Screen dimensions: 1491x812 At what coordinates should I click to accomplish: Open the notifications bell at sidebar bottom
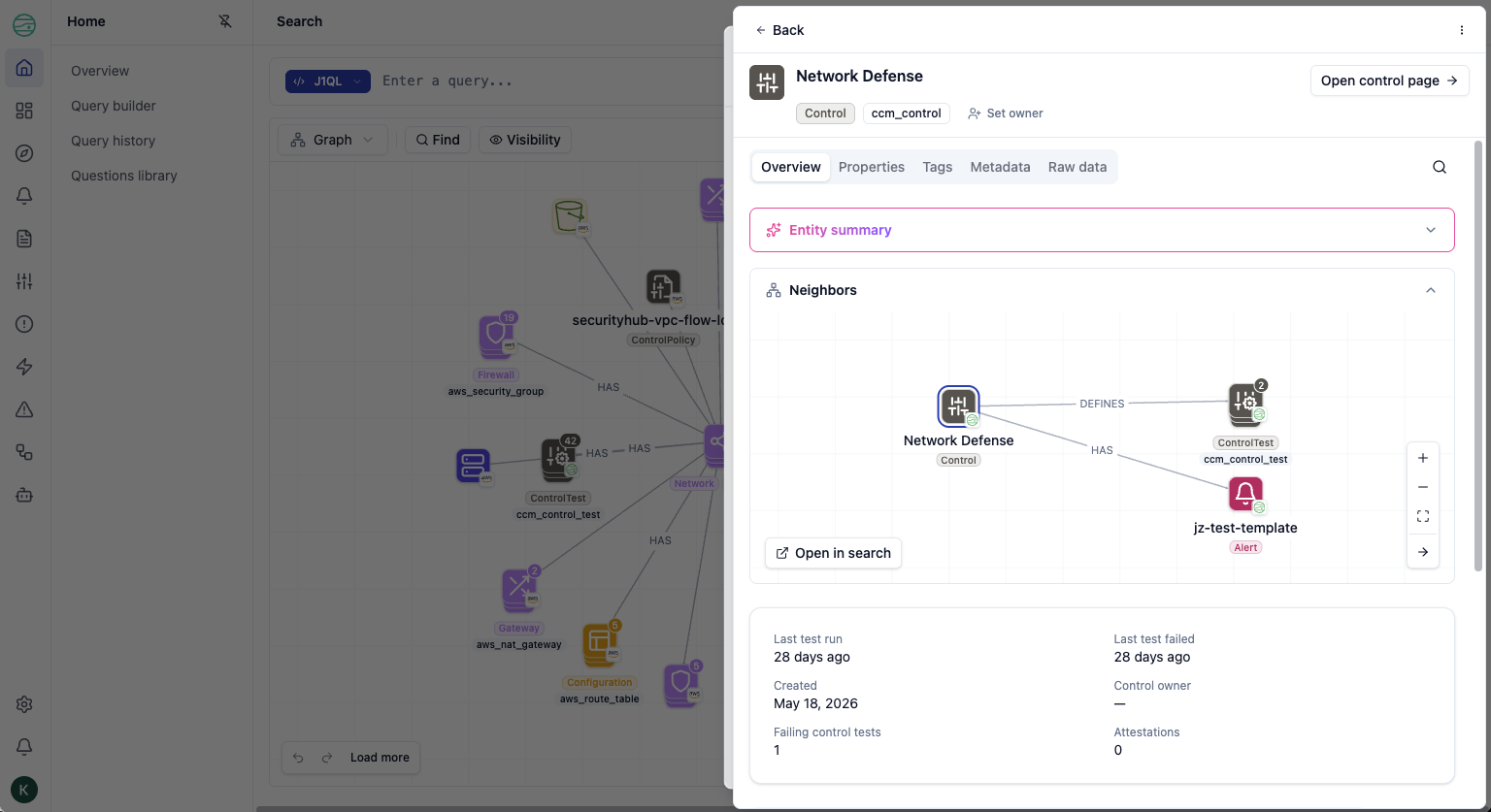(x=24, y=747)
